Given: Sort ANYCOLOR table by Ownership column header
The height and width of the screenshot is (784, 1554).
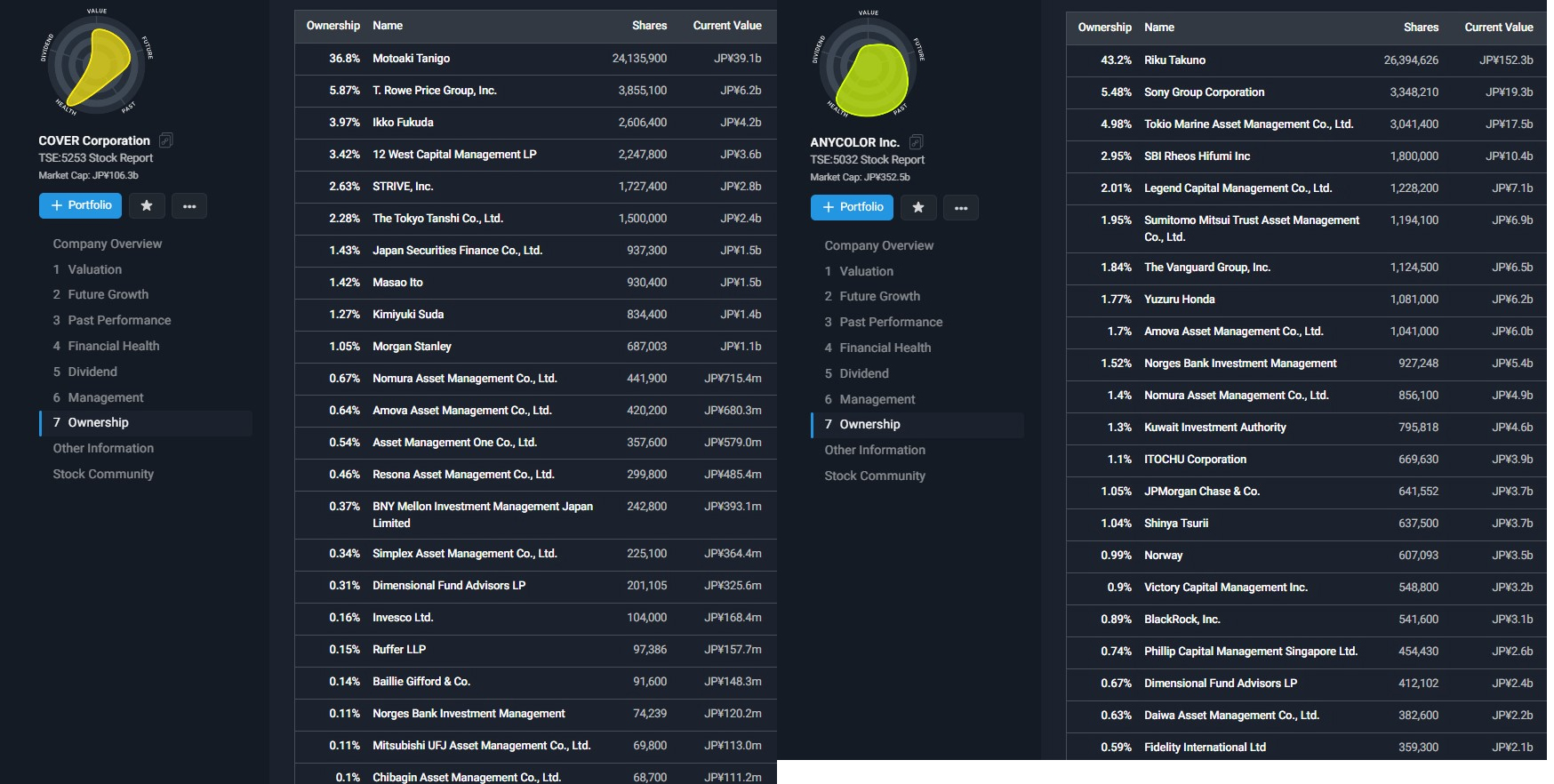Looking at the screenshot, I should pos(1105,28).
